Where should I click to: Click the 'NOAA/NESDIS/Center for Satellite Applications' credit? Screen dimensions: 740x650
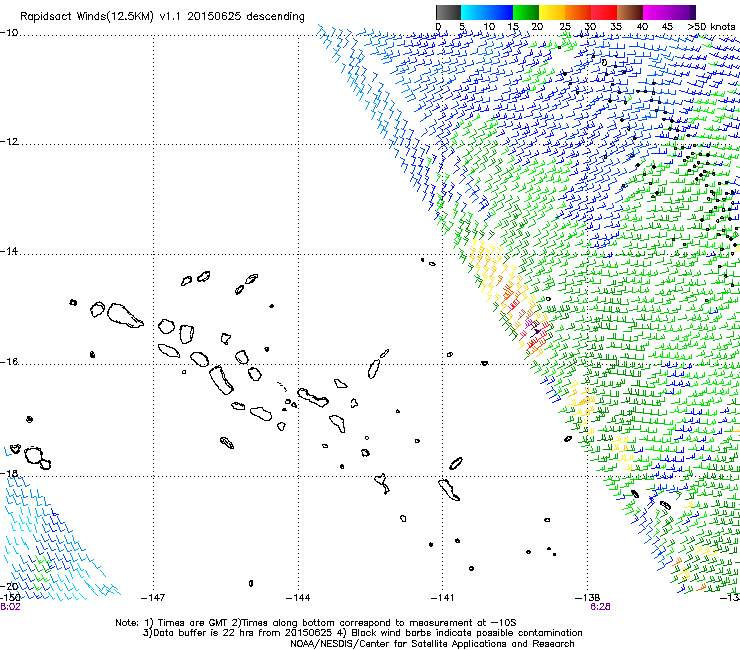click(432, 644)
